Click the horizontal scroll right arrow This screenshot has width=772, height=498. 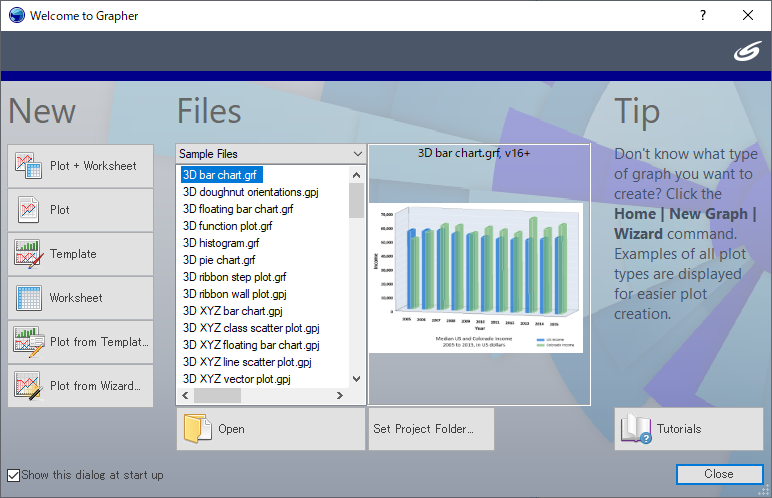pyautogui.click(x=340, y=395)
